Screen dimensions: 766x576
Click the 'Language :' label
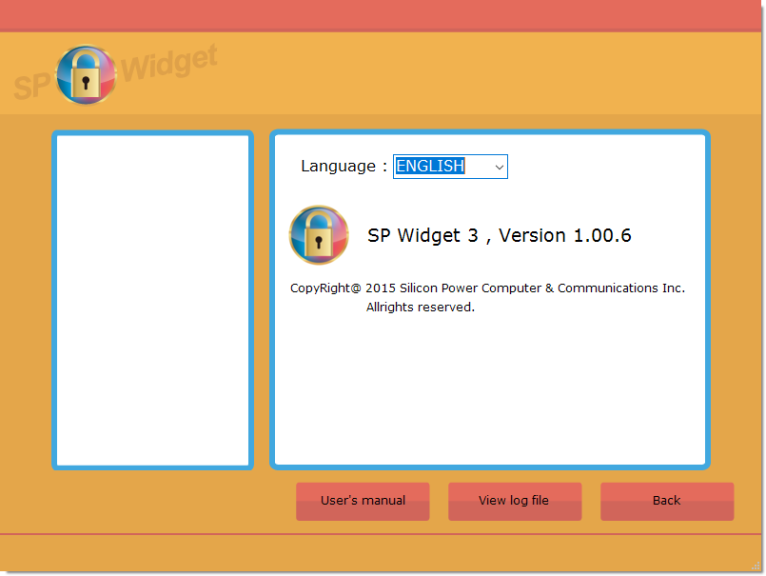click(x=344, y=167)
